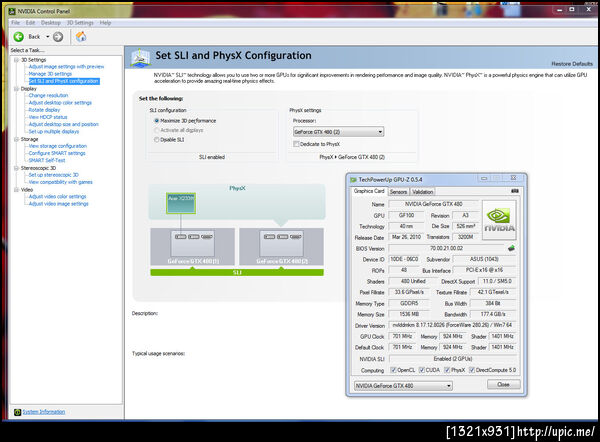Open Adjust image settings with preview
The width and height of the screenshot is (600, 442).
(x=66, y=67)
